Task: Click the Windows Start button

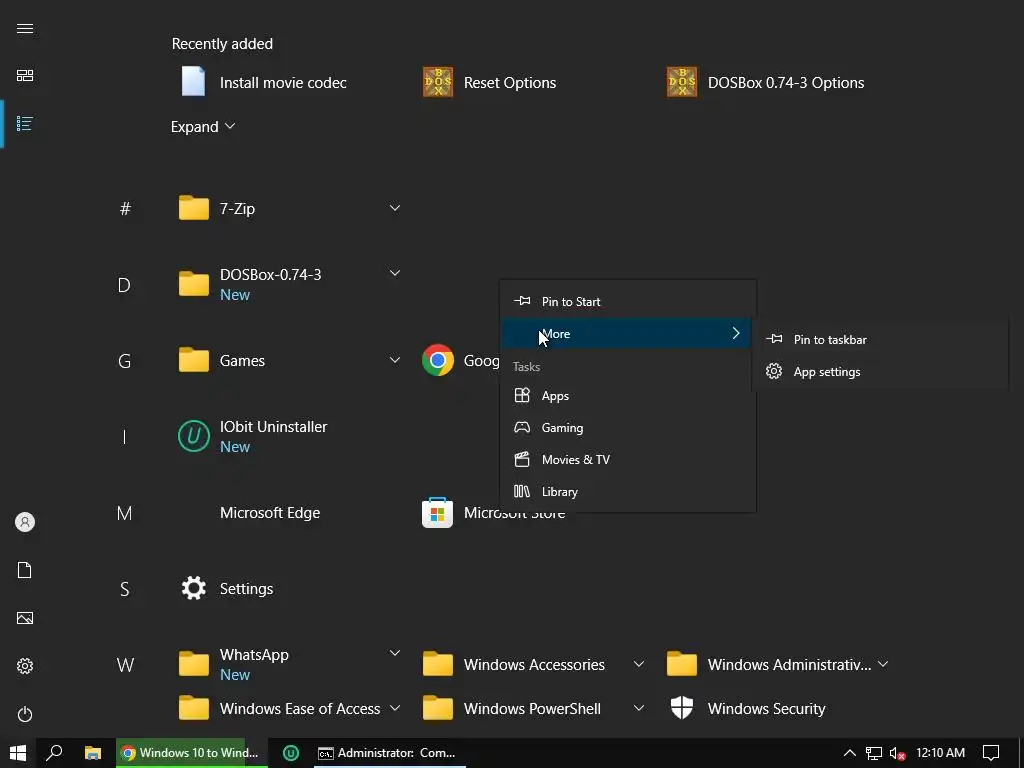Action: click(18, 753)
